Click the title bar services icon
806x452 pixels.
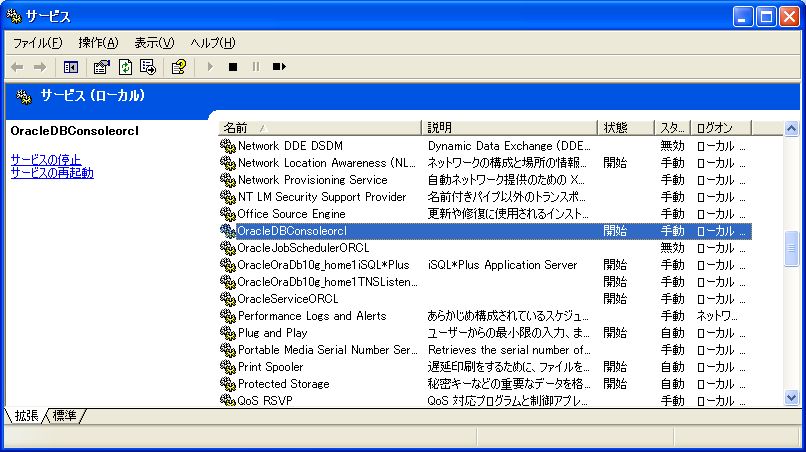tap(14, 16)
